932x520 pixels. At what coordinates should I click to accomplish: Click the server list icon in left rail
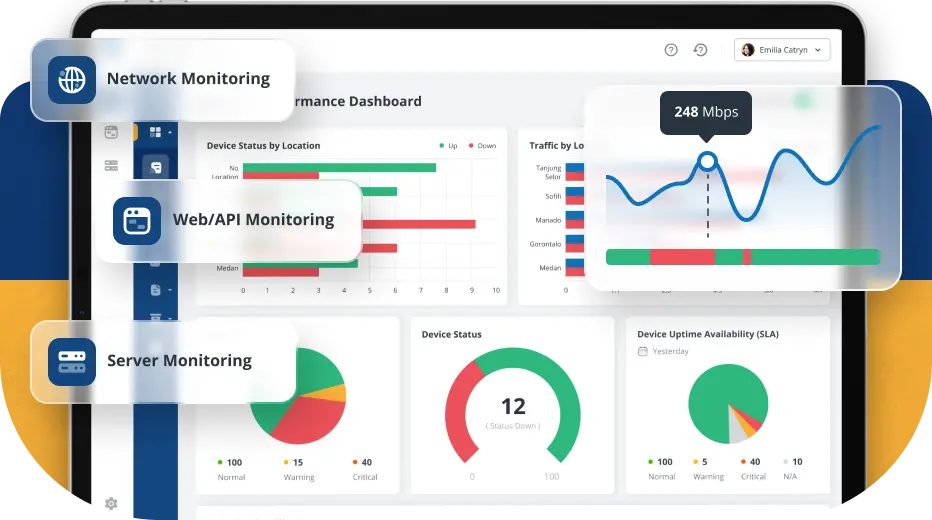point(111,165)
